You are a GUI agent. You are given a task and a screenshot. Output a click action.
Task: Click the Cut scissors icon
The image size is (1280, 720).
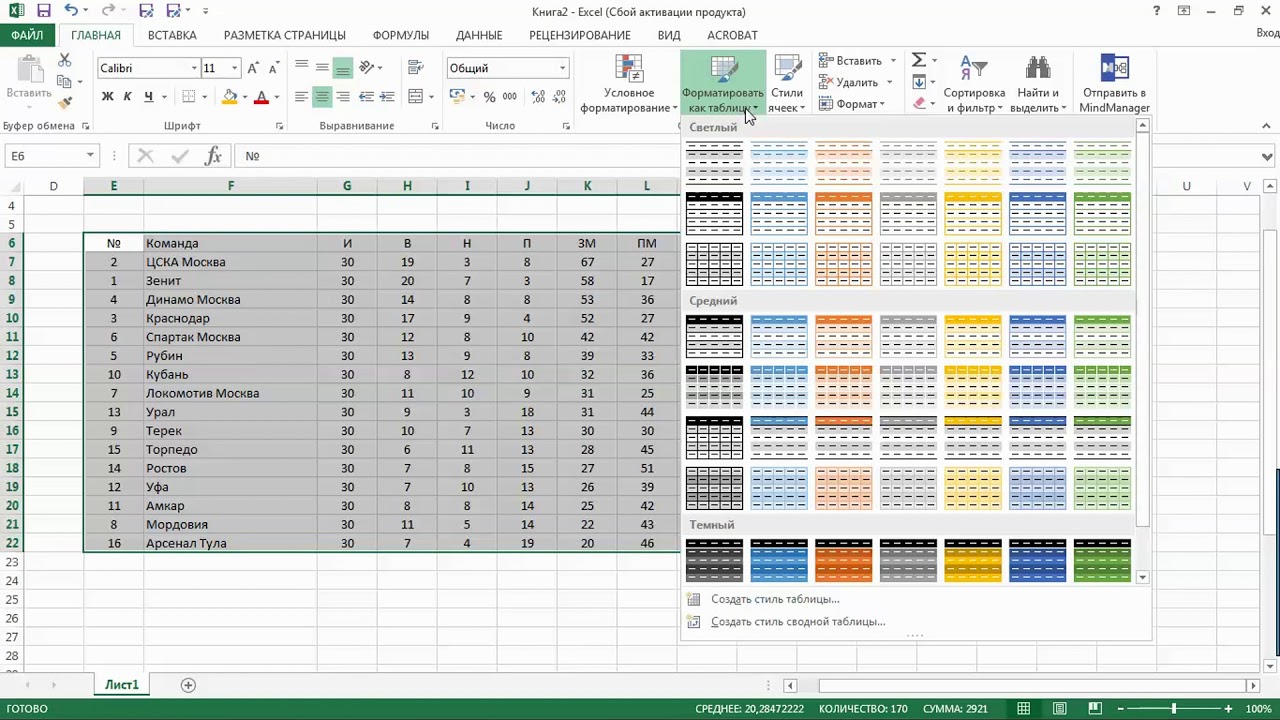(x=65, y=61)
